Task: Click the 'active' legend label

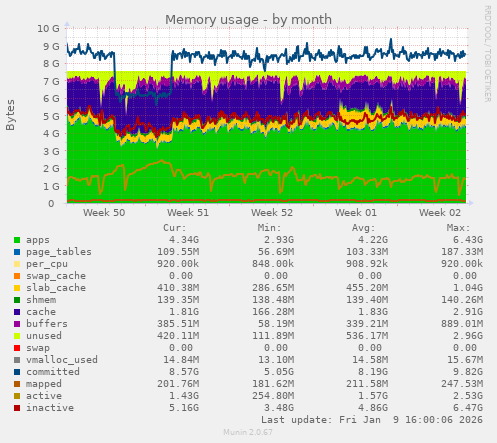Action: click(x=44, y=396)
